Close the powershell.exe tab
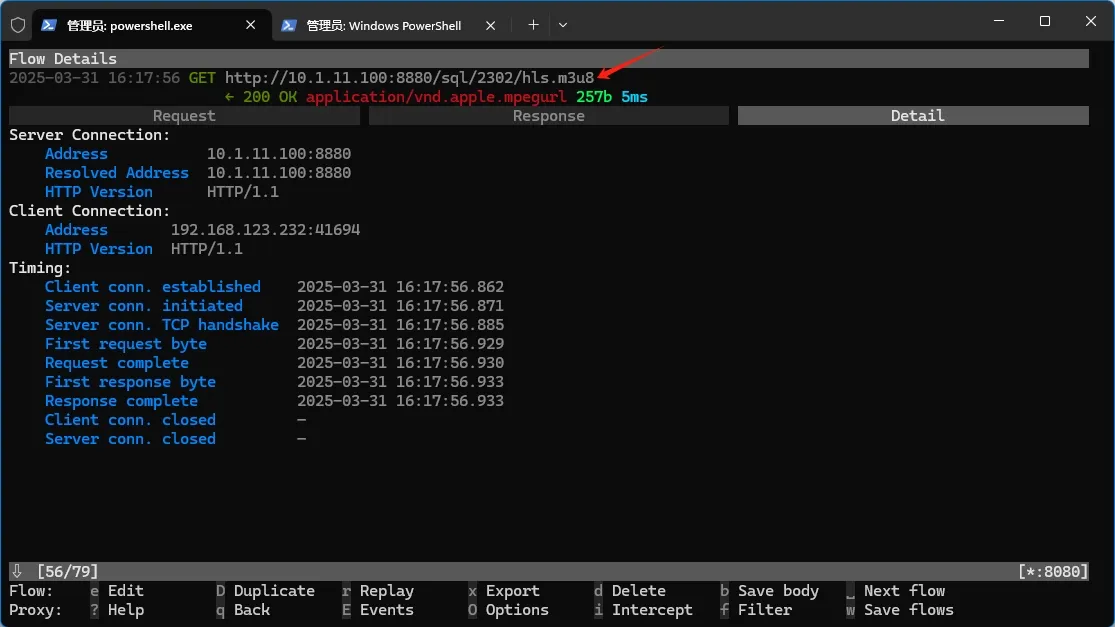1115x627 pixels. pyautogui.click(x=251, y=25)
